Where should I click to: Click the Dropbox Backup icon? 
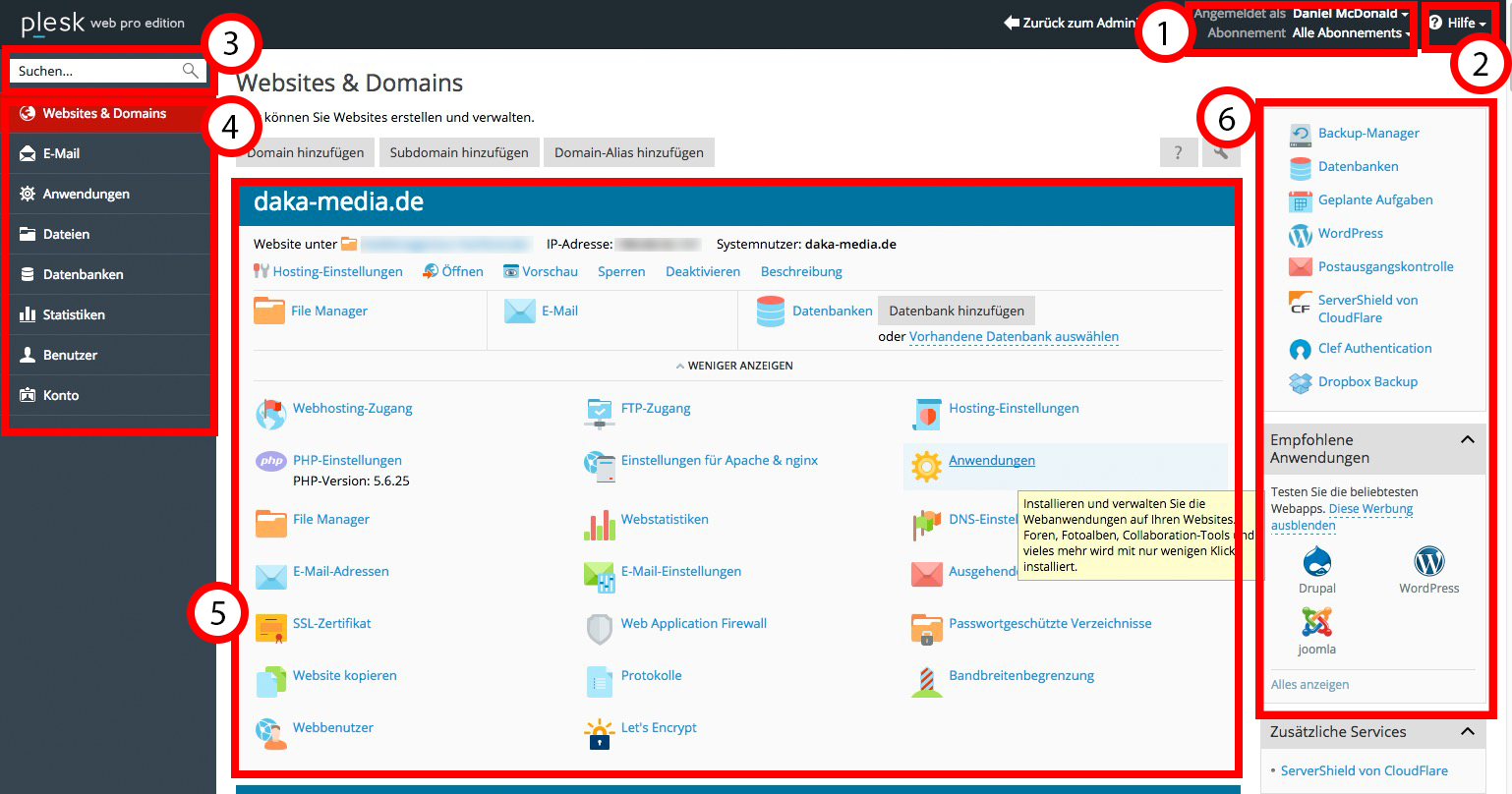[1301, 382]
